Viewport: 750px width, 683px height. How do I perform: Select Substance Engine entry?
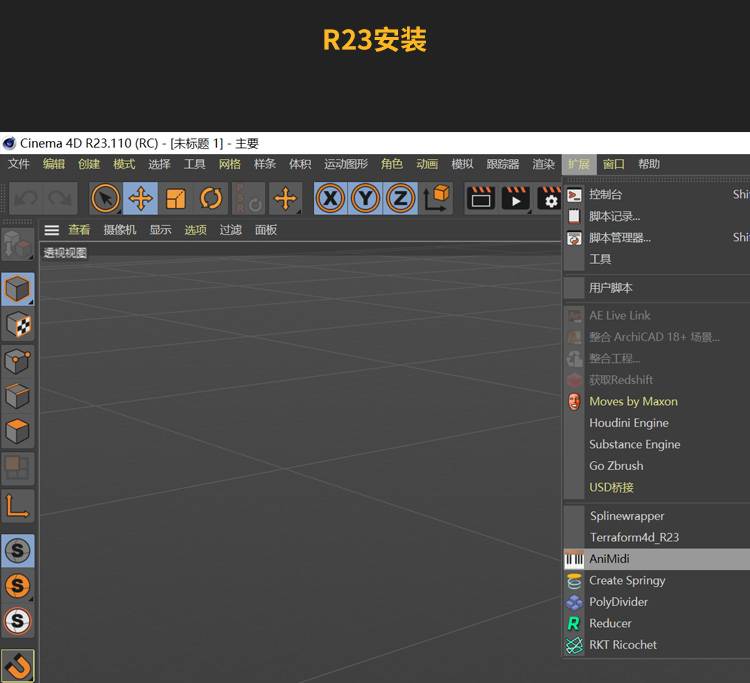(x=657, y=444)
